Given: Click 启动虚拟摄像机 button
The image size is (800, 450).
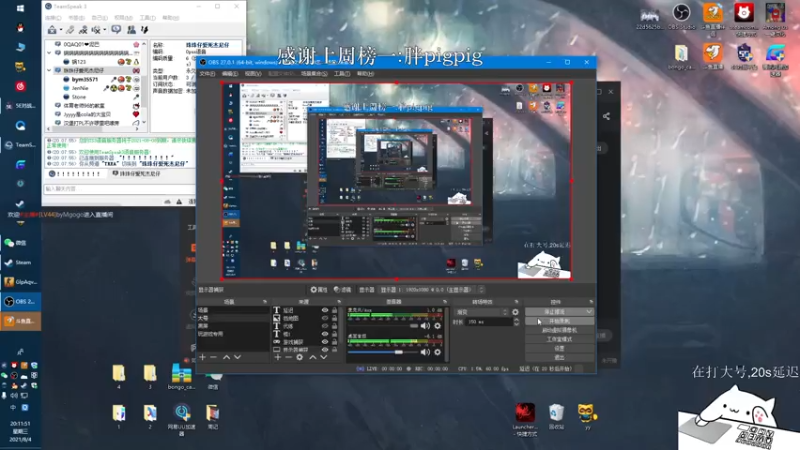Looking at the screenshot, I should coord(560,330).
